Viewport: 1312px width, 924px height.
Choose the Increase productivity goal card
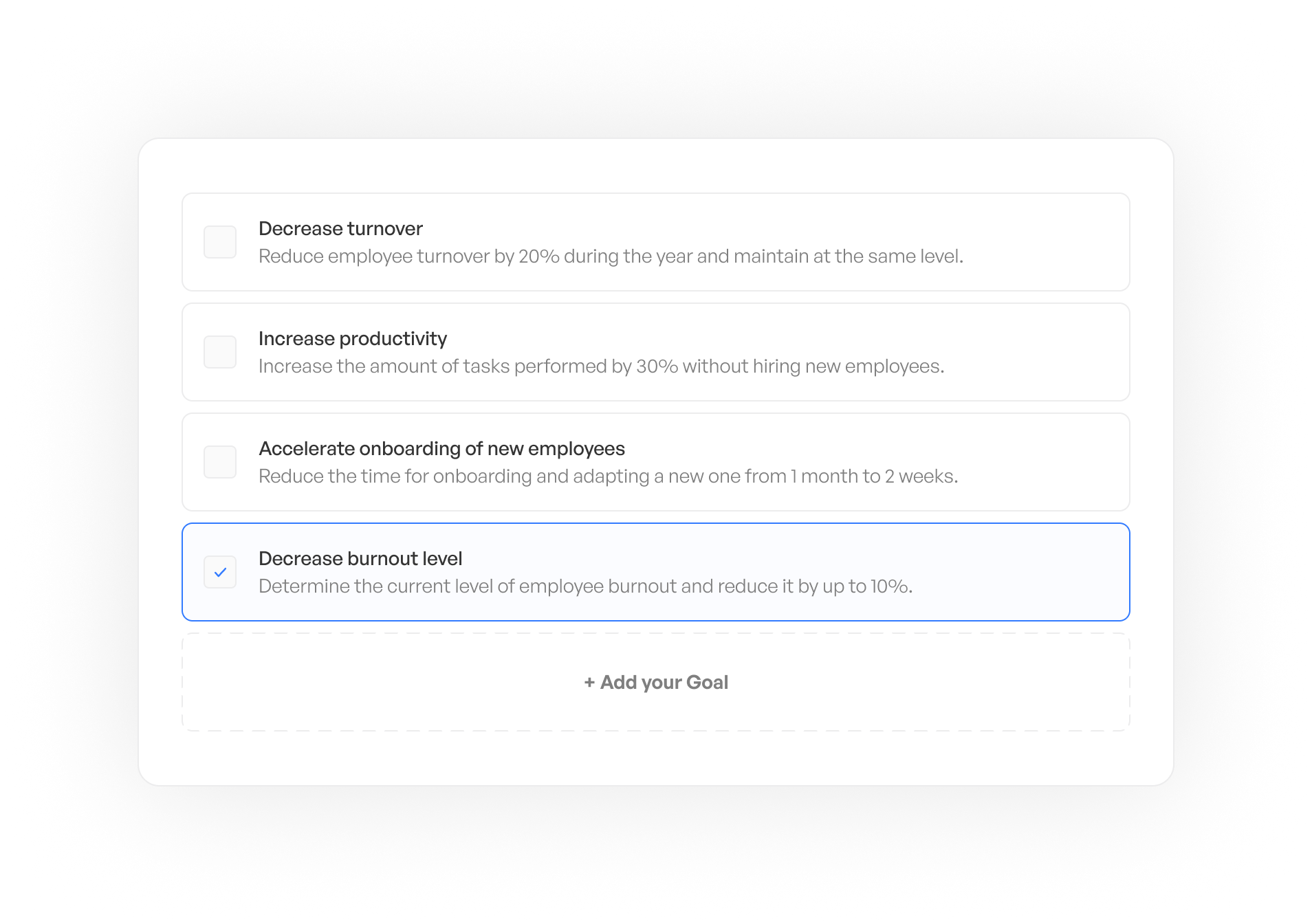[x=656, y=352]
